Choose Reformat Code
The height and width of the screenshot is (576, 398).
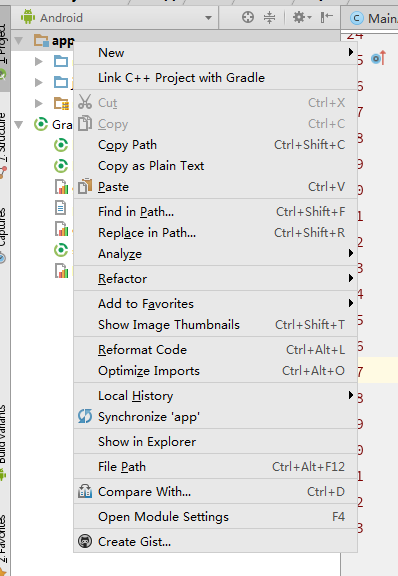tap(215, 350)
